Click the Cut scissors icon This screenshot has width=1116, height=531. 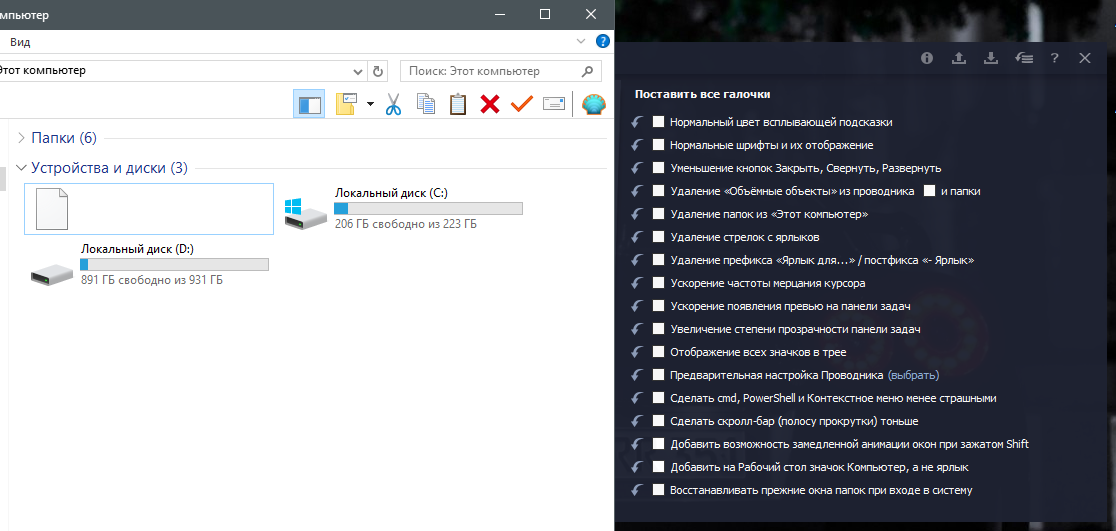[394, 104]
